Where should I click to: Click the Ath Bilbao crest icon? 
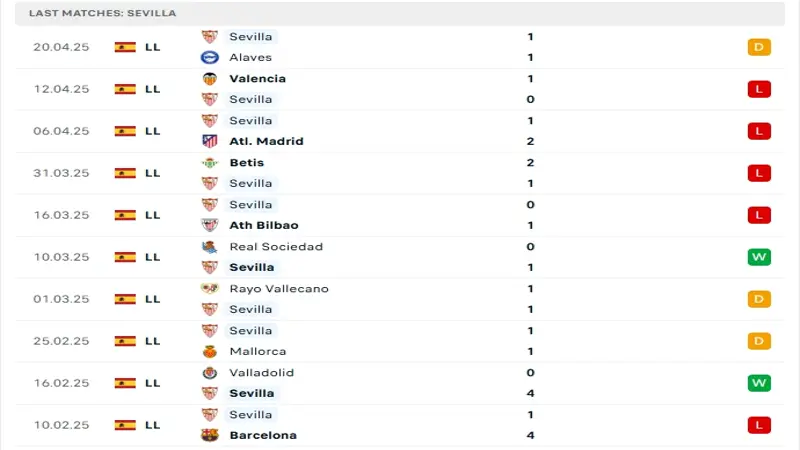pyautogui.click(x=210, y=225)
